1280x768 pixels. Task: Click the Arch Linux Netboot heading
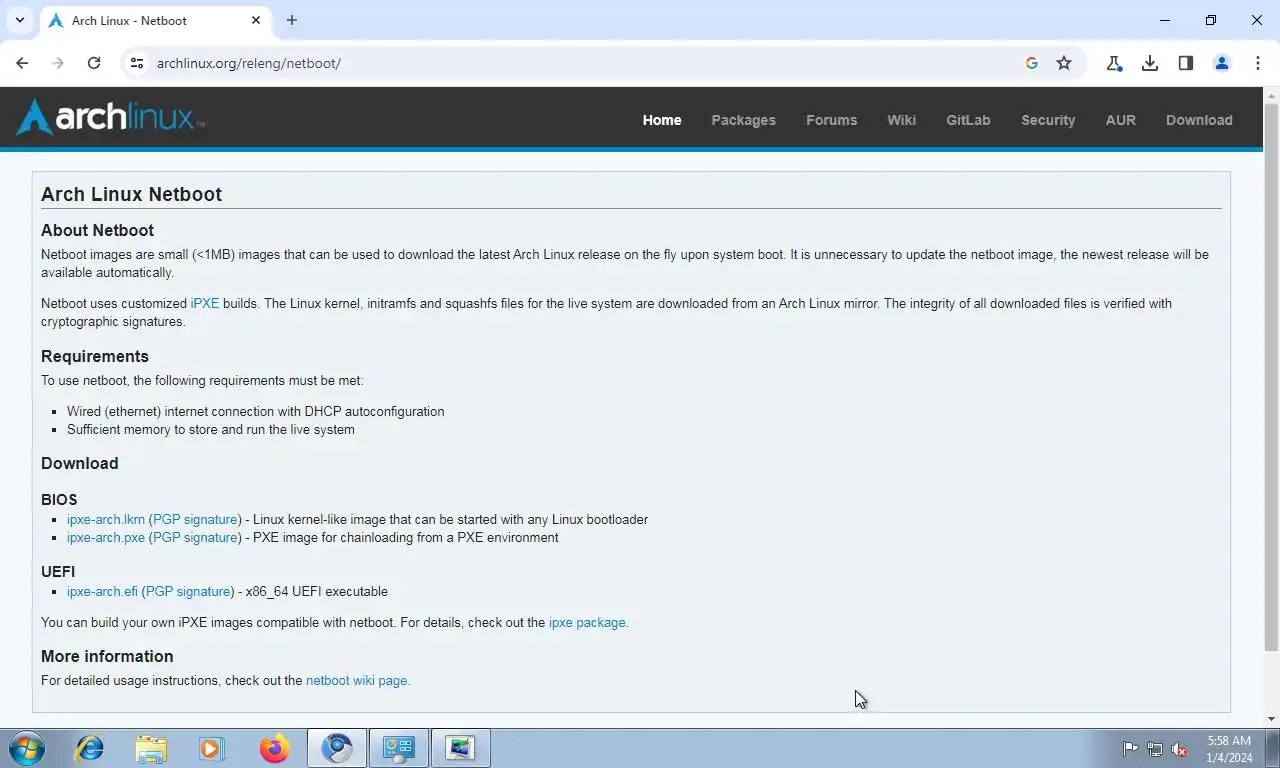(x=131, y=194)
